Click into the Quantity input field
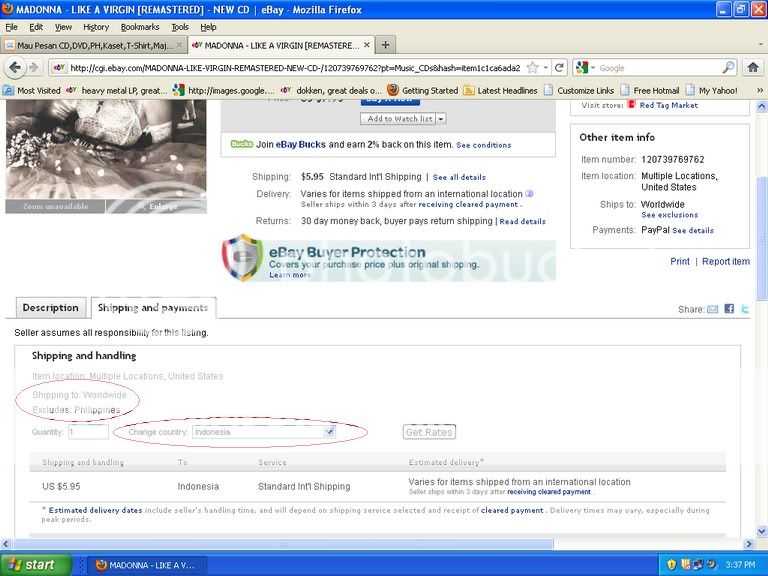Image resolution: width=768 pixels, height=576 pixels. 88,432
